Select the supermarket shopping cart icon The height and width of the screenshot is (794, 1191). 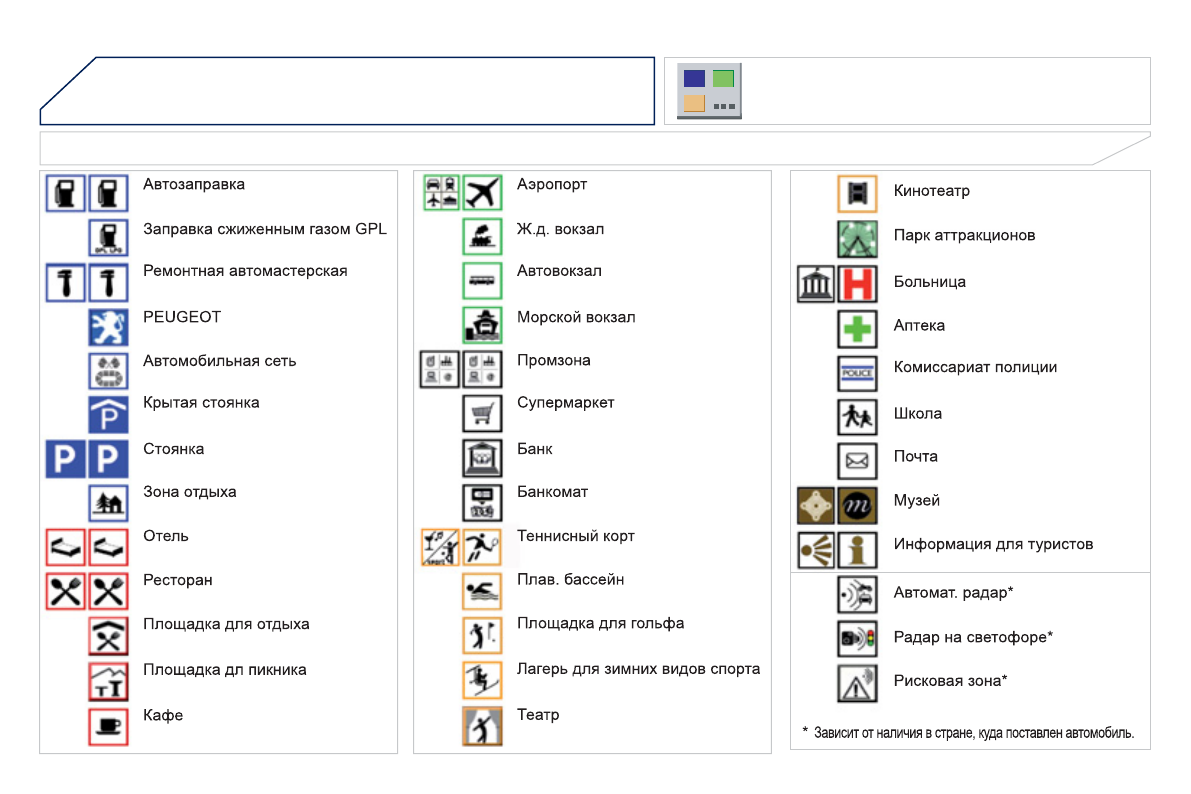tap(482, 413)
